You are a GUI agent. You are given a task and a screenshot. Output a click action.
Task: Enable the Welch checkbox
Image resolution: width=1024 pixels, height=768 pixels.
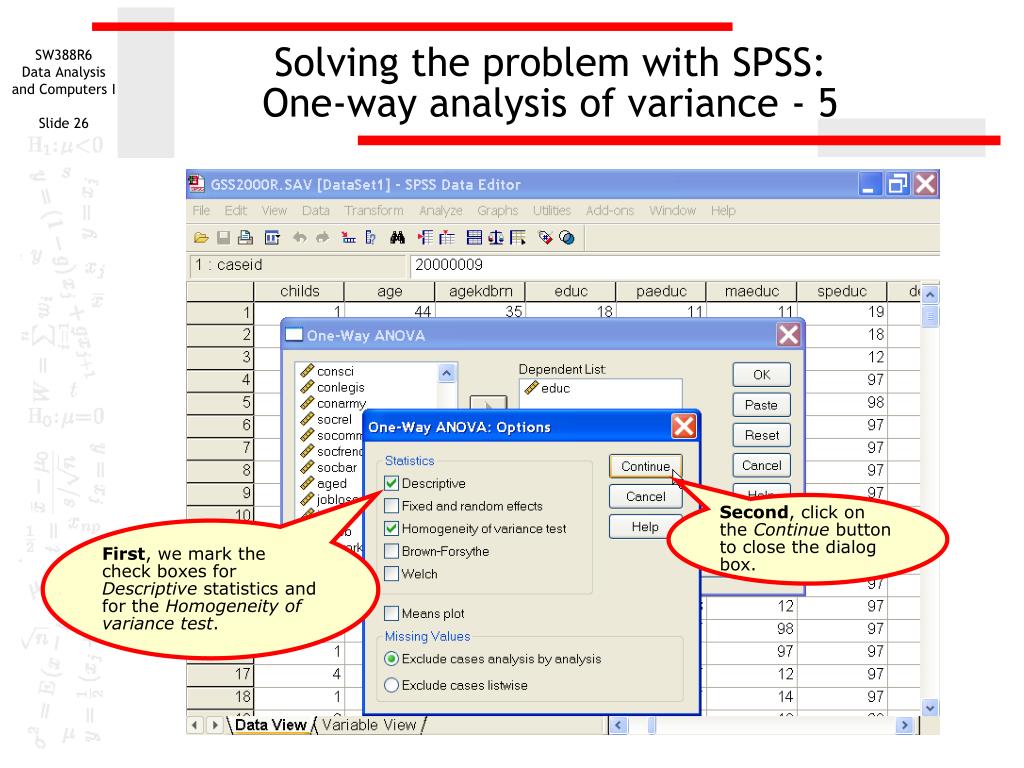pyautogui.click(x=391, y=574)
